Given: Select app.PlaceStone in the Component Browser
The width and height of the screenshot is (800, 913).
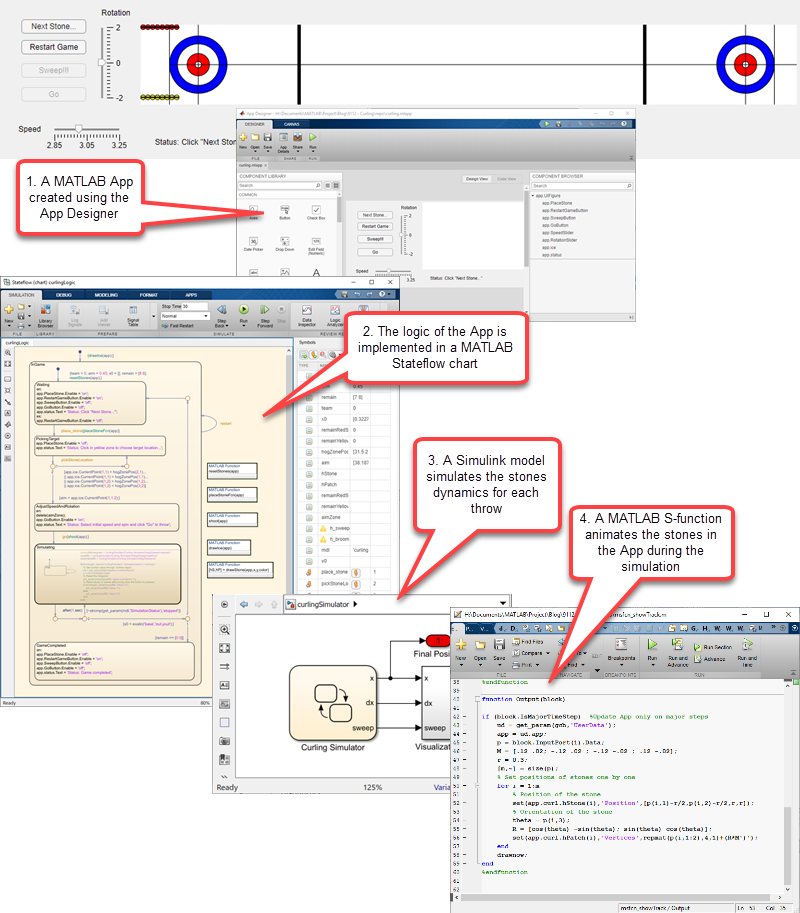Looking at the screenshot, I should click(557, 203).
